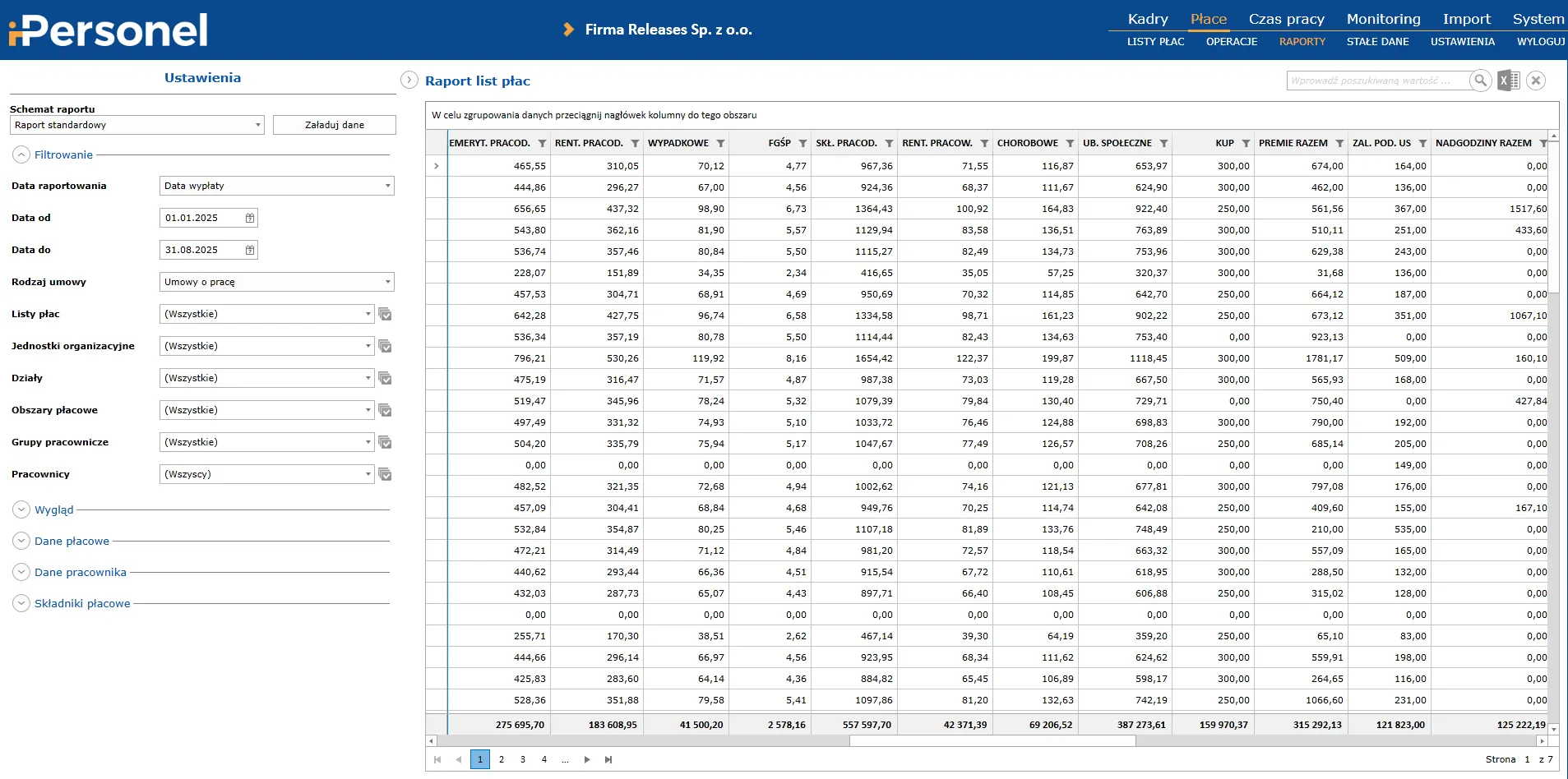
Task: Export report using the Excel icon
Action: coord(1508,81)
